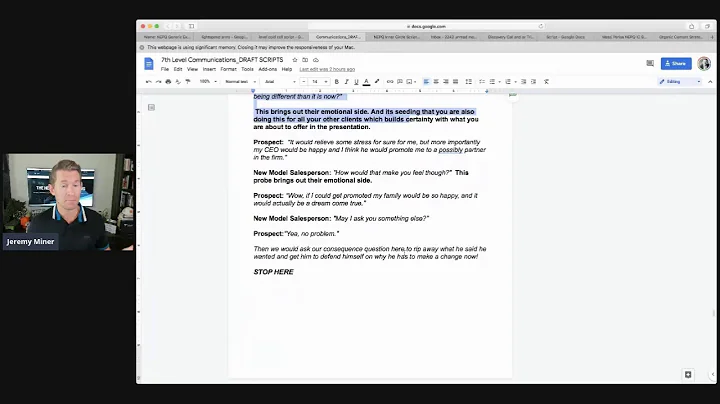This screenshot has height=404, width=720.
Task: Increase paragraph indent
Action: [533, 82]
